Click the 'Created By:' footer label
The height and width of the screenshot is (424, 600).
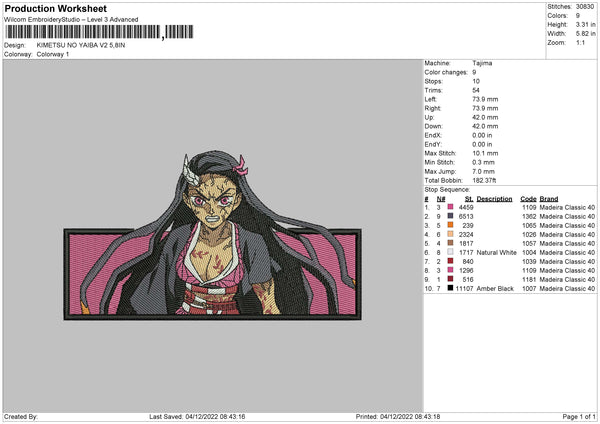(21, 416)
